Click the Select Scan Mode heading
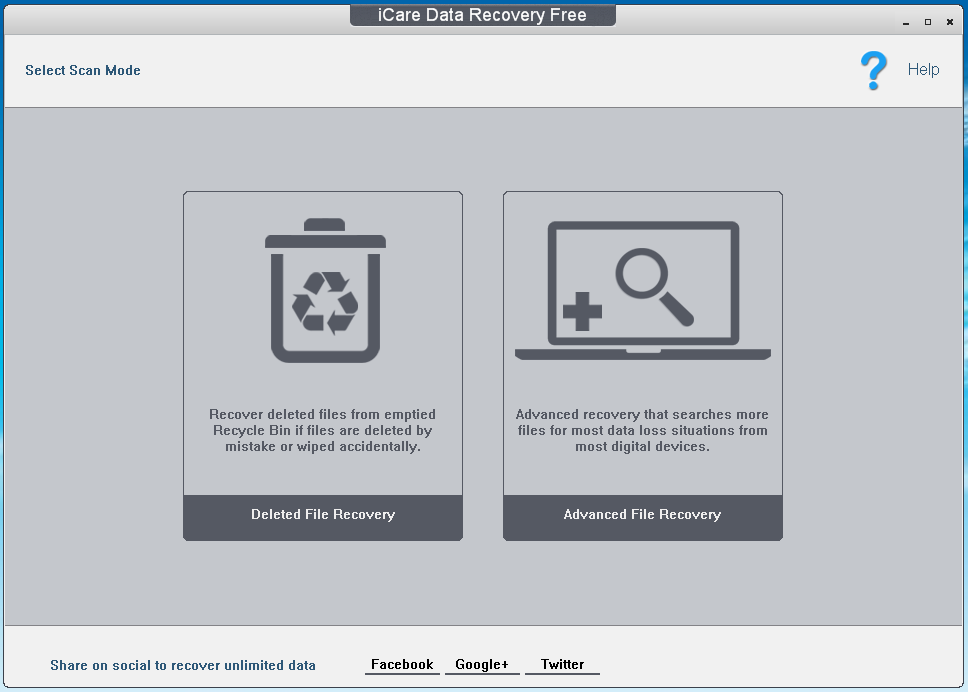Screen dimensions: 968x692 (83, 70)
